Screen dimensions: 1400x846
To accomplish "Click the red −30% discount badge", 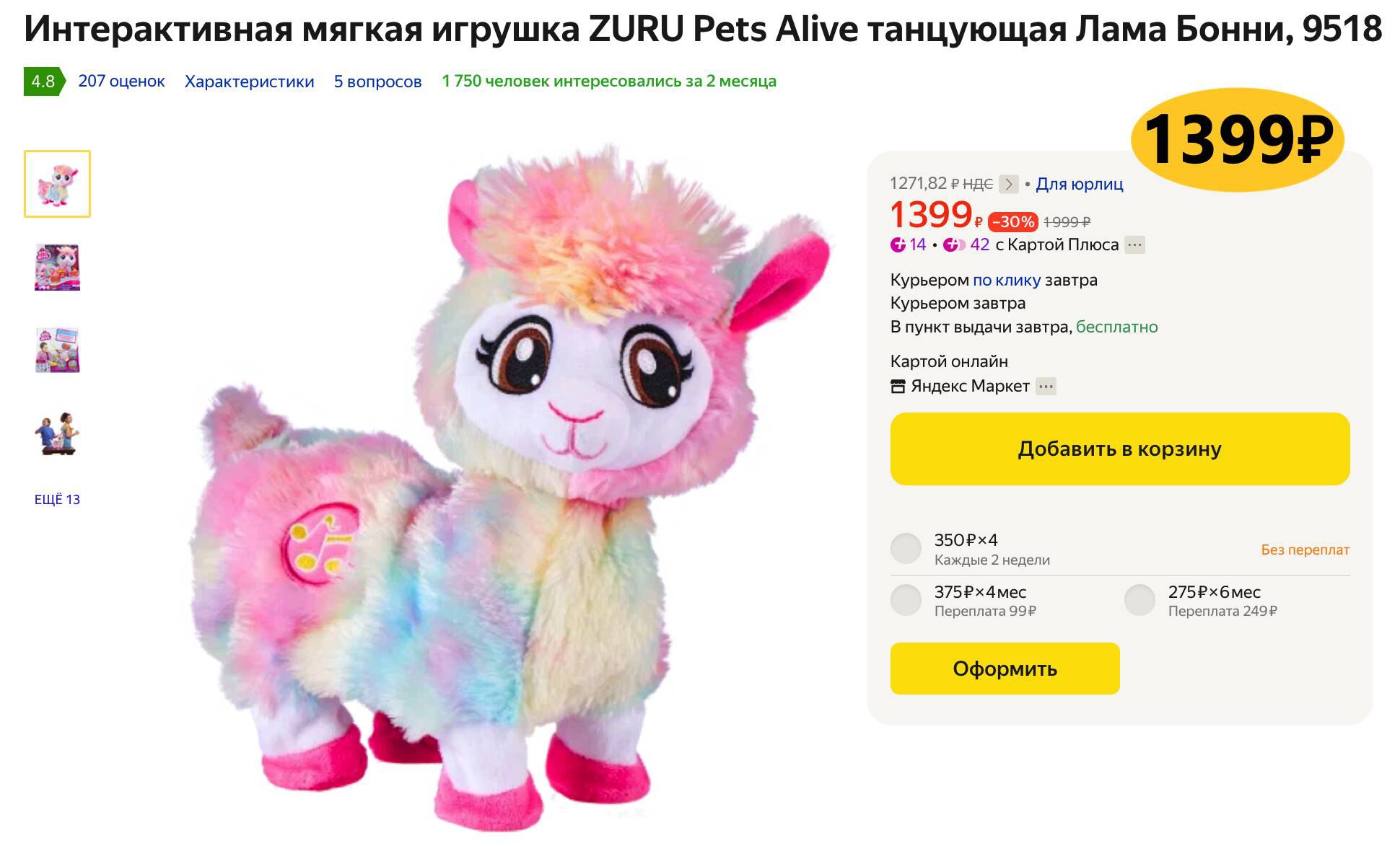I will click(x=1013, y=221).
